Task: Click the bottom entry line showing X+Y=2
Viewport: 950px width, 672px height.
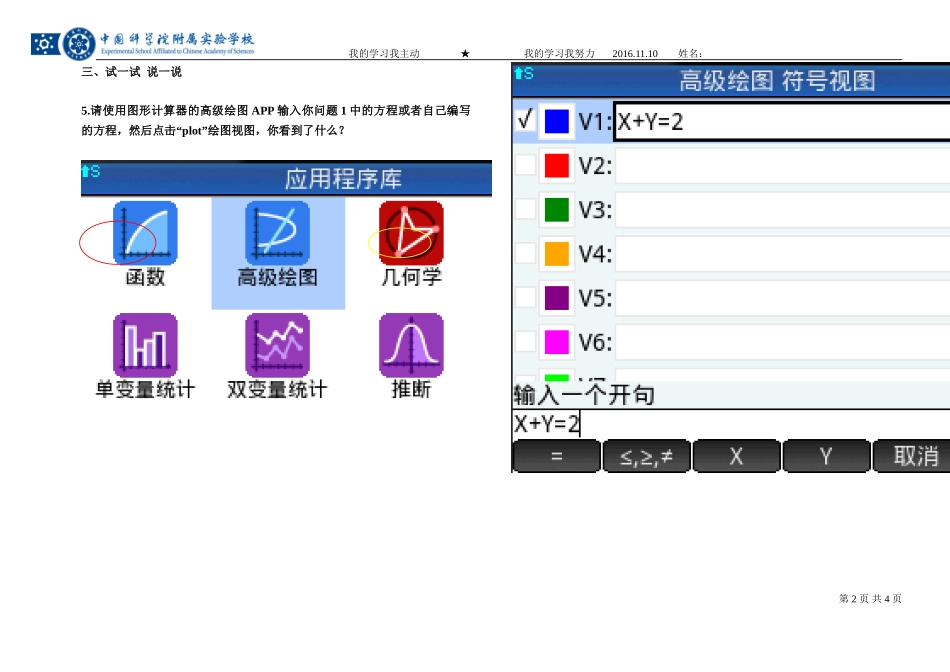Action: click(x=731, y=424)
